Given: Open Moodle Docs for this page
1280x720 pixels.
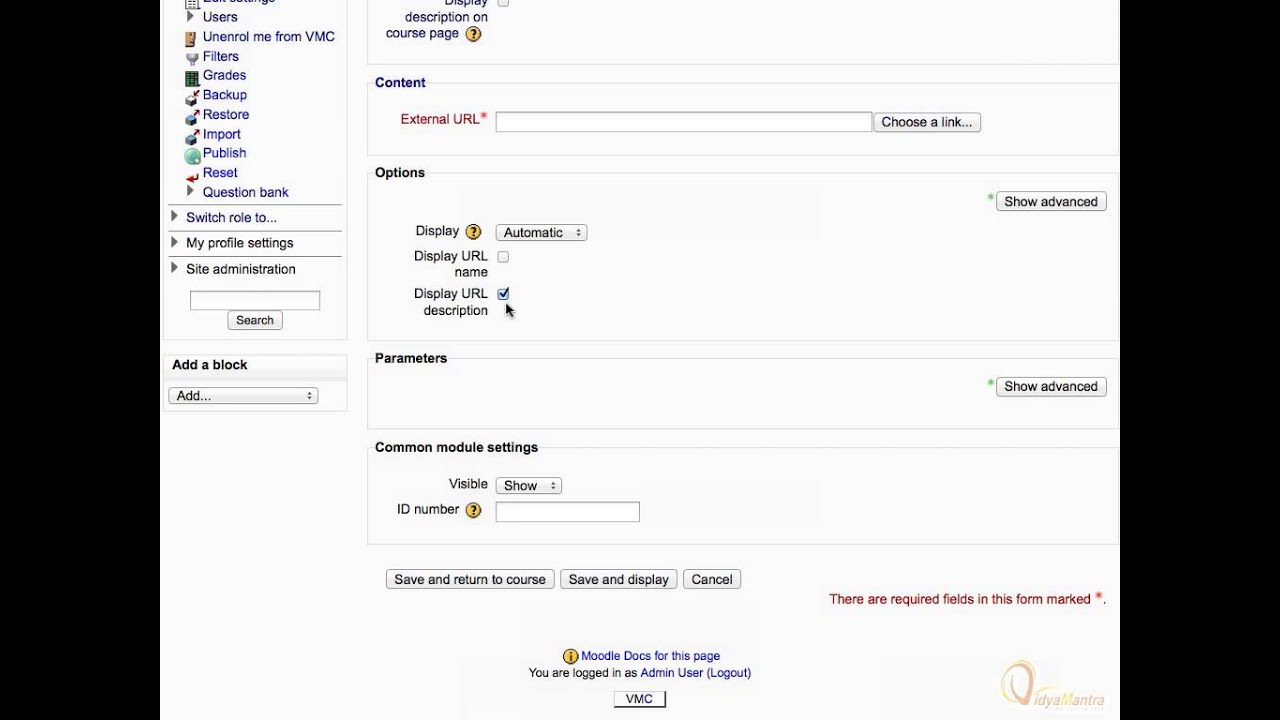Looking at the screenshot, I should pyautogui.click(x=650, y=656).
